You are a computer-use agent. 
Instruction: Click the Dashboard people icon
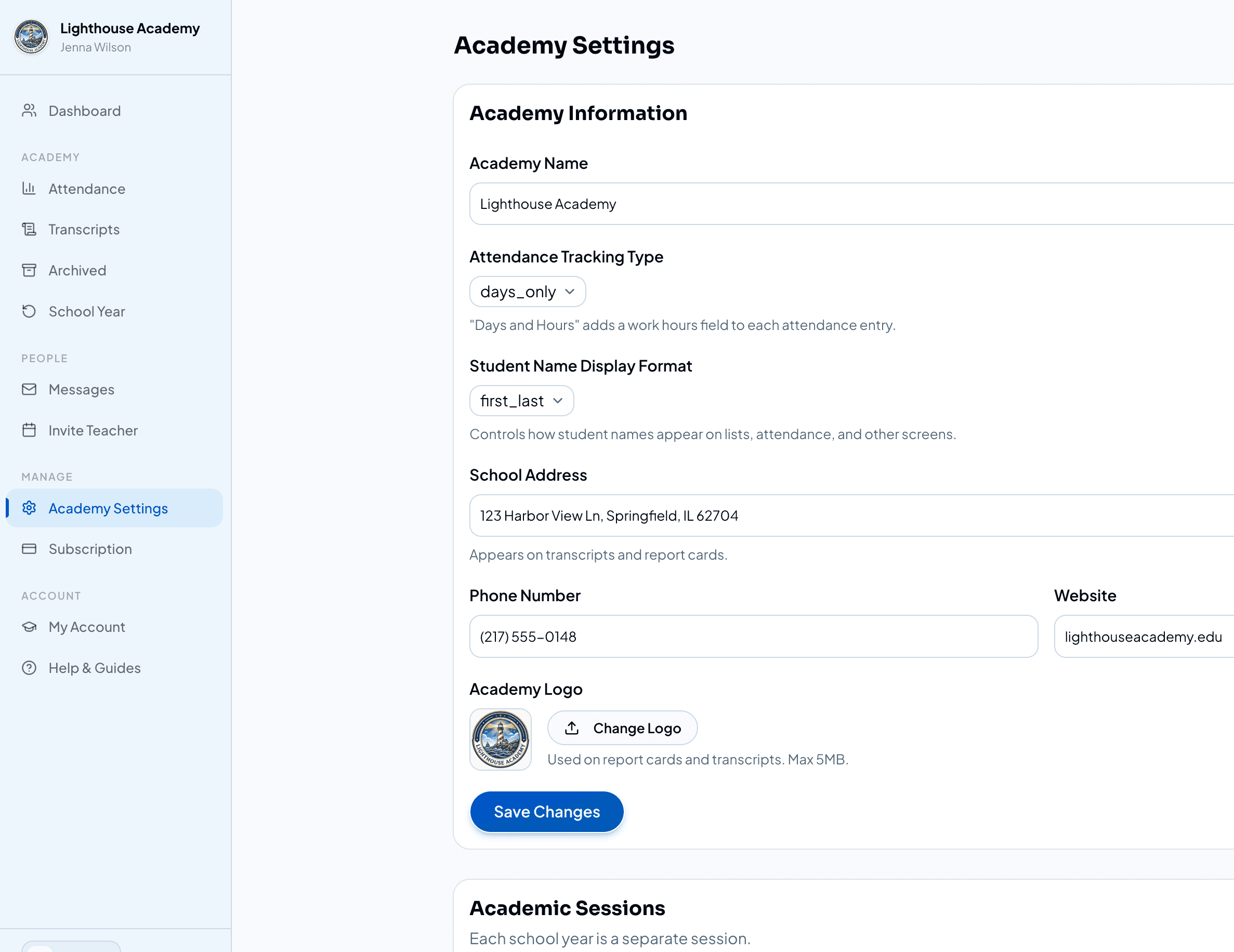(29, 111)
